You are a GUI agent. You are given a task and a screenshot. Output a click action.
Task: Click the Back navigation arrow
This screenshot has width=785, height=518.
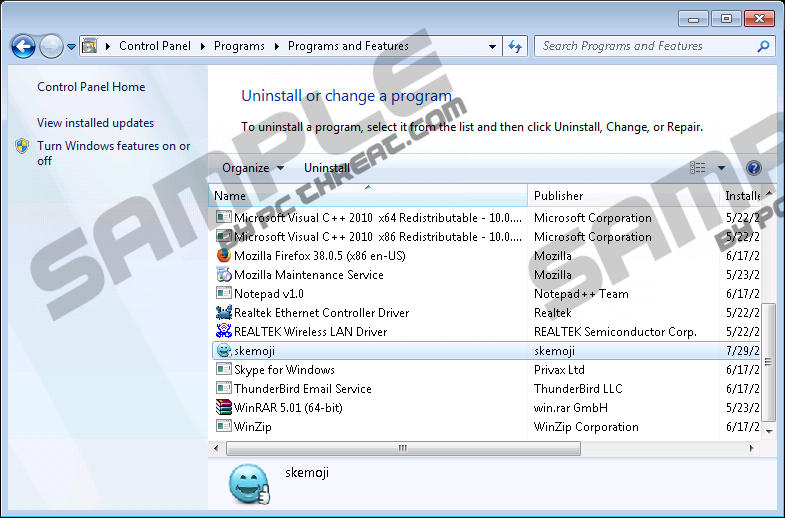(x=23, y=46)
